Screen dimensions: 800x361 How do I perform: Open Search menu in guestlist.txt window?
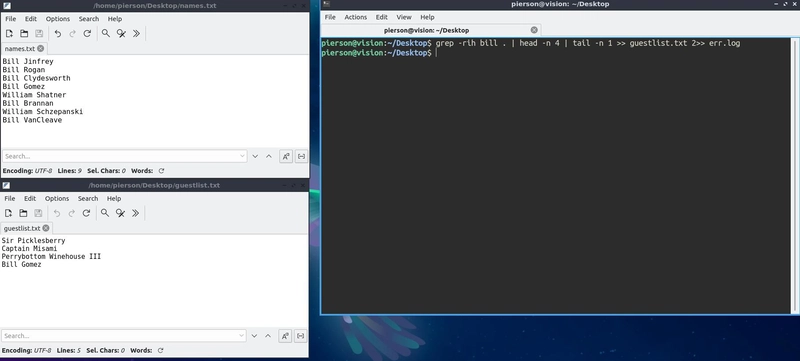[88, 198]
